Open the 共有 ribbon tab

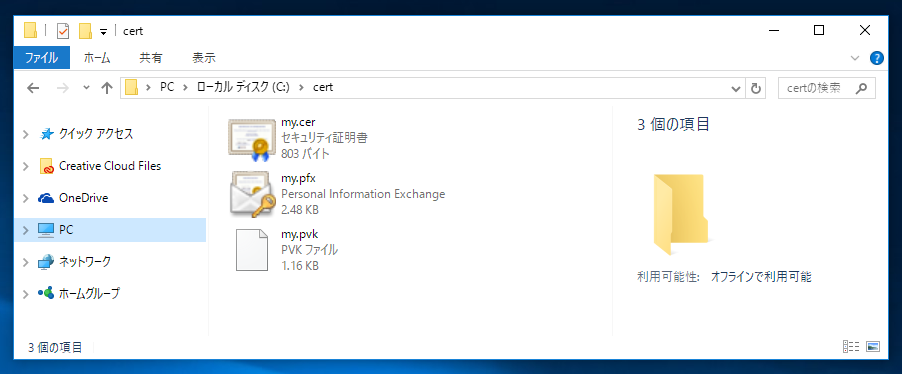pos(151,58)
